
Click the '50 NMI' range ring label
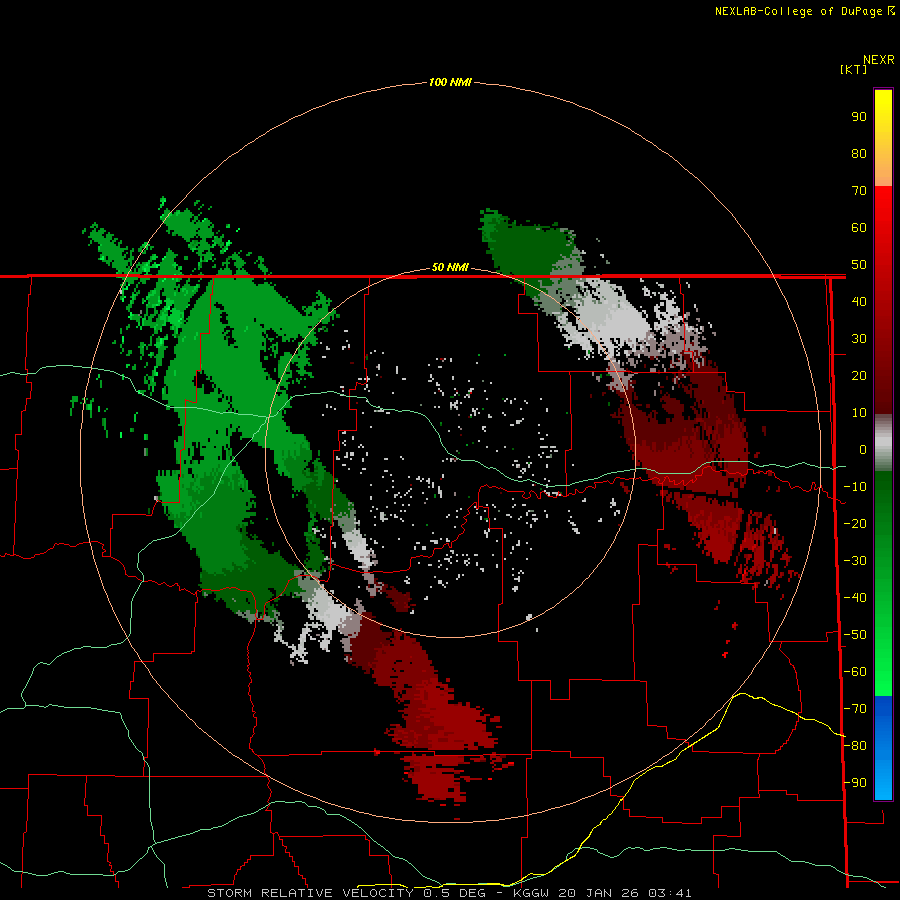[x=450, y=267]
